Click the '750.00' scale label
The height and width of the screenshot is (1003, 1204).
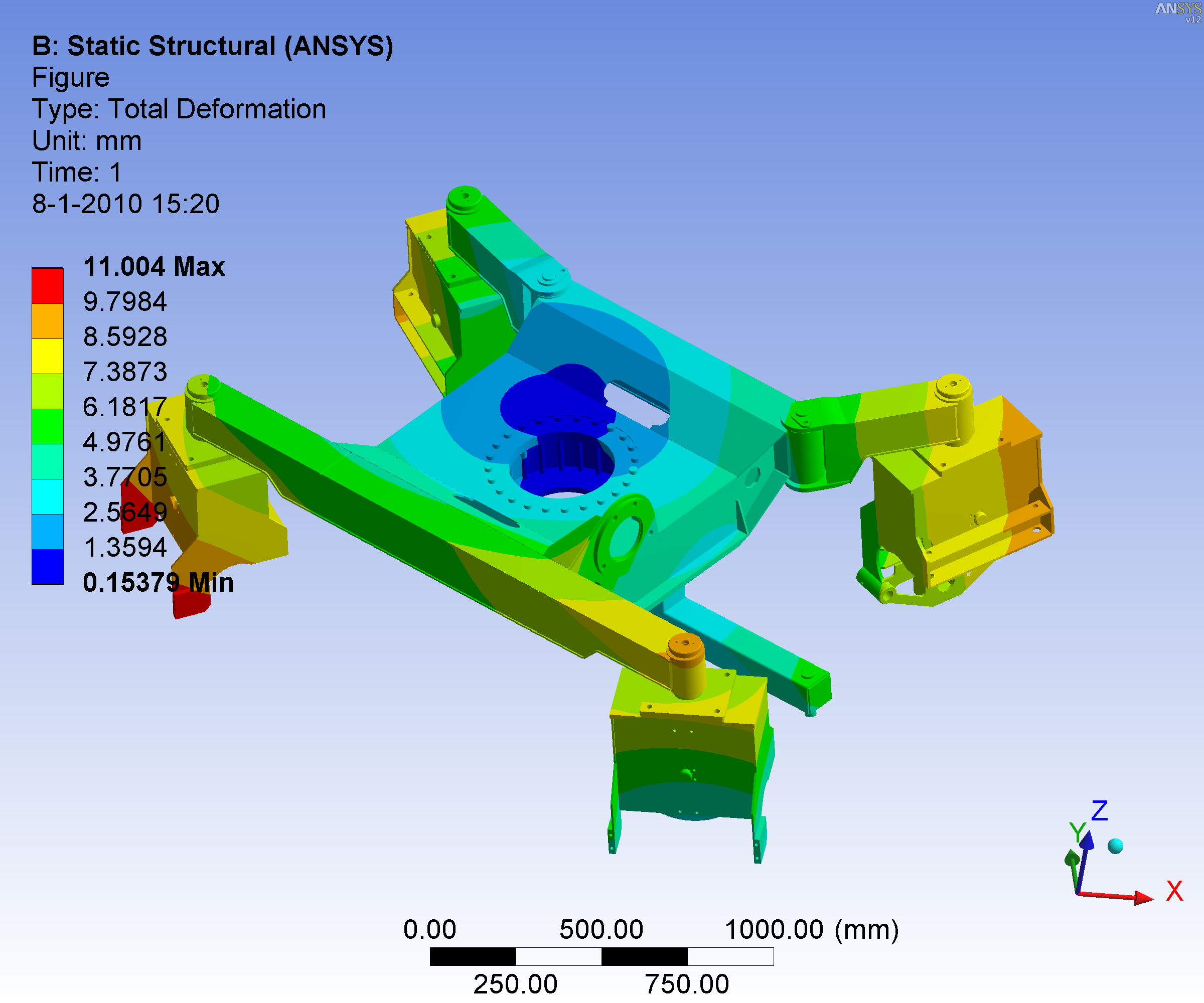pyautogui.click(x=687, y=984)
